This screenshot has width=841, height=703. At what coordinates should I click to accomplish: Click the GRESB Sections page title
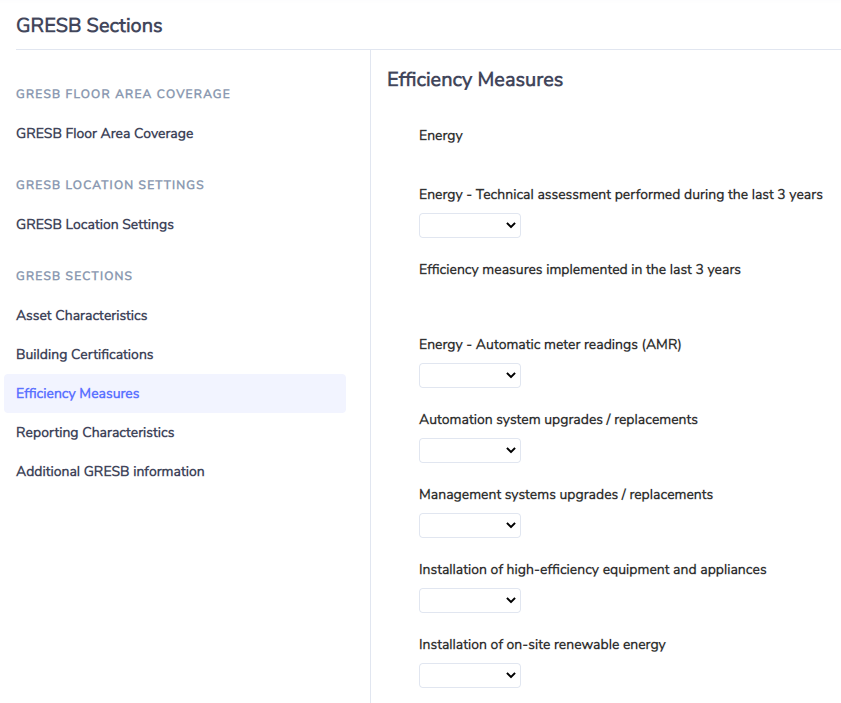[x=89, y=25]
